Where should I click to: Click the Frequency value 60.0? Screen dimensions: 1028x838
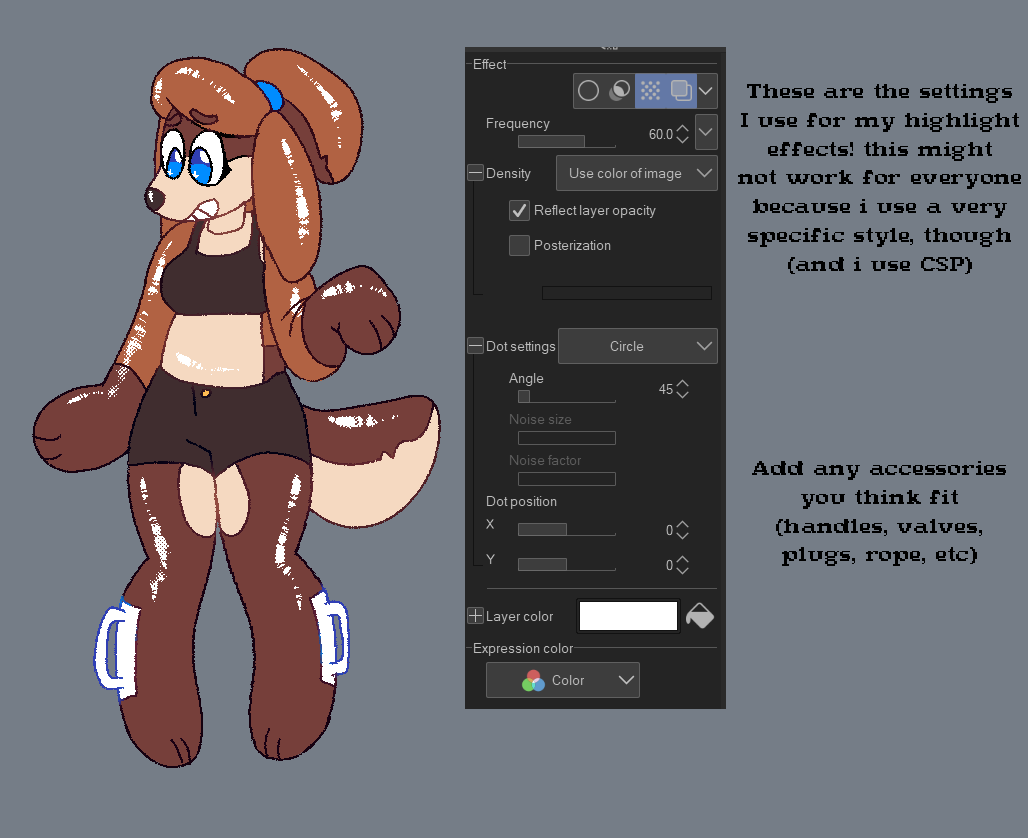(x=660, y=134)
